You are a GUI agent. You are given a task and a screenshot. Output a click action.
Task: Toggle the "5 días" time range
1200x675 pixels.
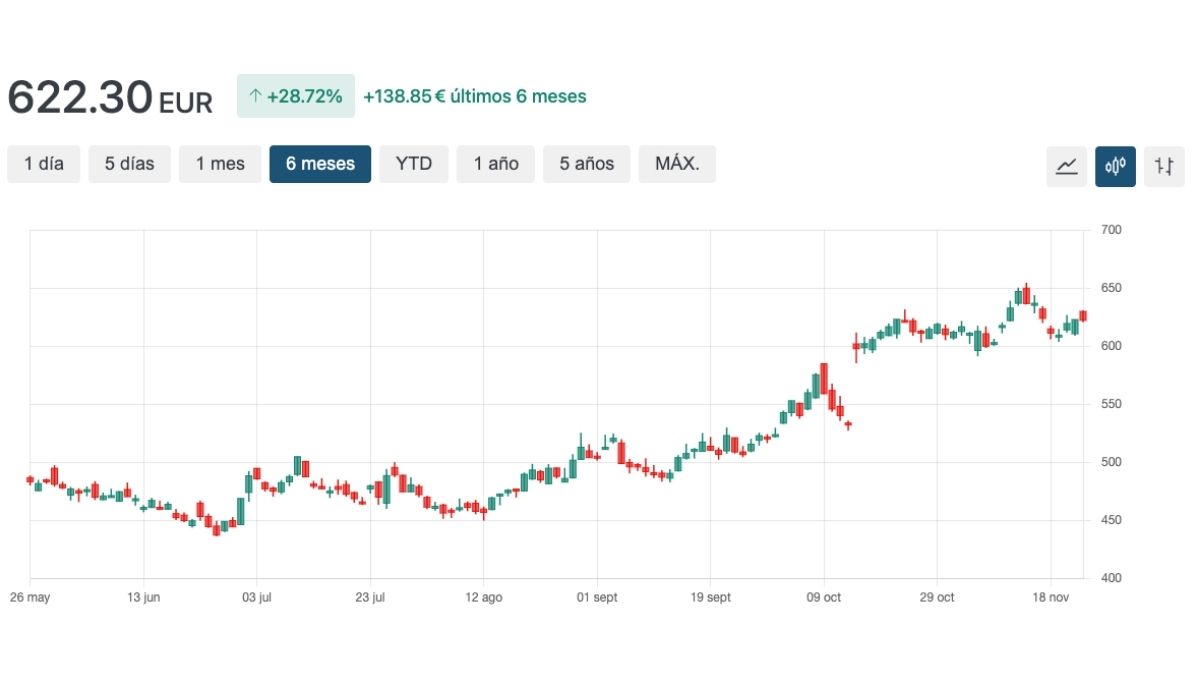pos(129,163)
